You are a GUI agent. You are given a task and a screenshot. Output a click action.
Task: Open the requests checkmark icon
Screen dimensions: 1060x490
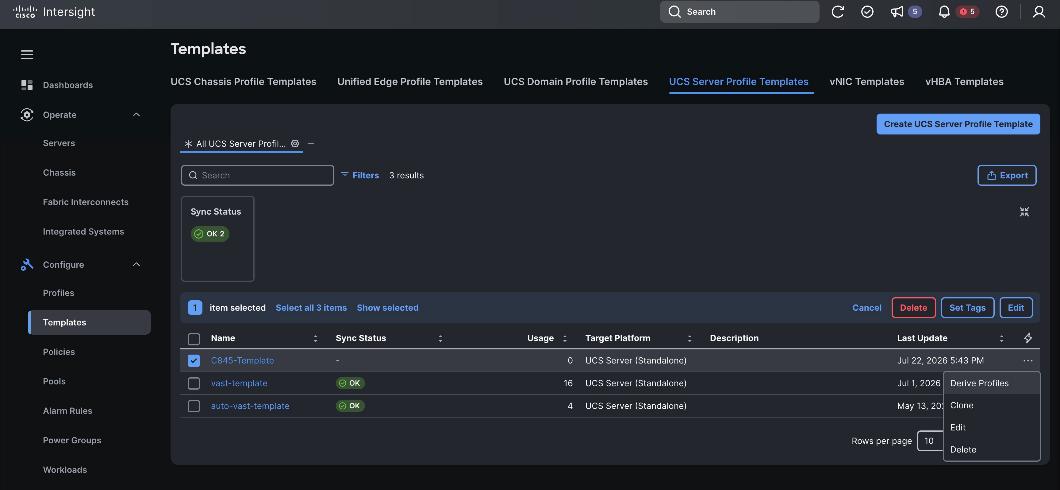[867, 11]
